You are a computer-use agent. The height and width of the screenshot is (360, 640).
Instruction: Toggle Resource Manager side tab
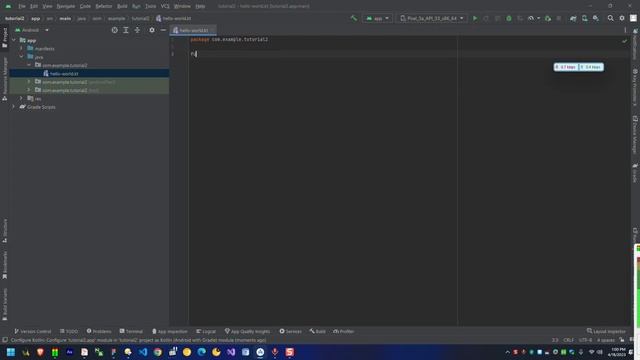pyautogui.click(x=5, y=78)
